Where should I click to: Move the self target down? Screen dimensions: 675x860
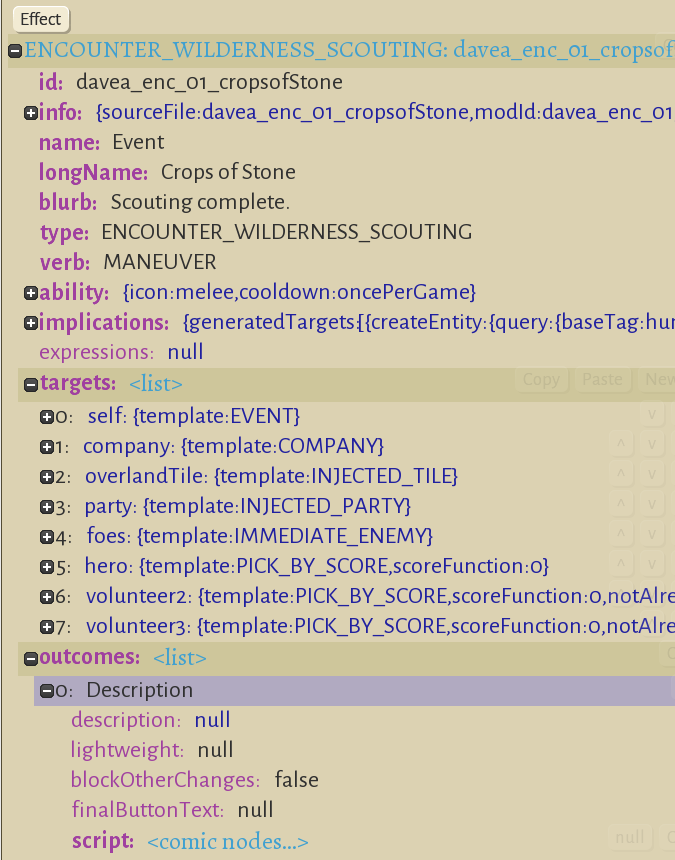click(651, 415)
